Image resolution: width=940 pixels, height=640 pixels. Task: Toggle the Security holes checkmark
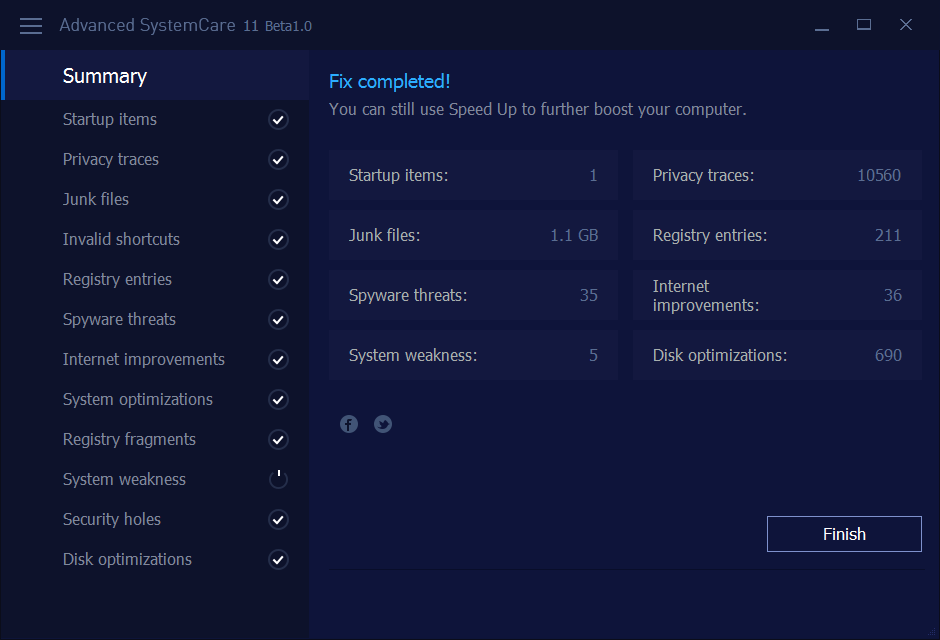278,520
